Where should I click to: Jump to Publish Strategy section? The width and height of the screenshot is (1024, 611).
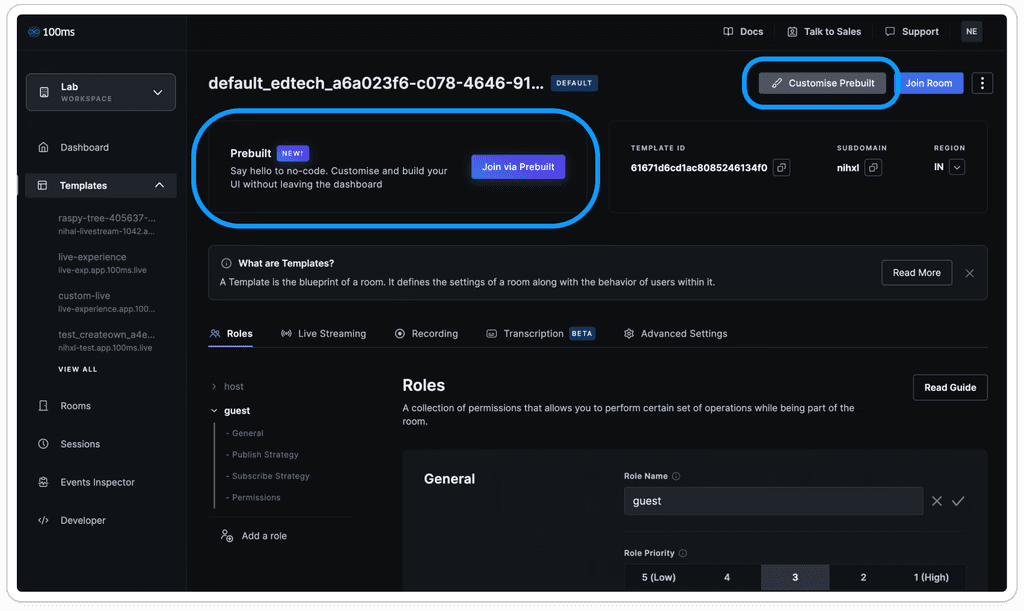tap(263, 455)
